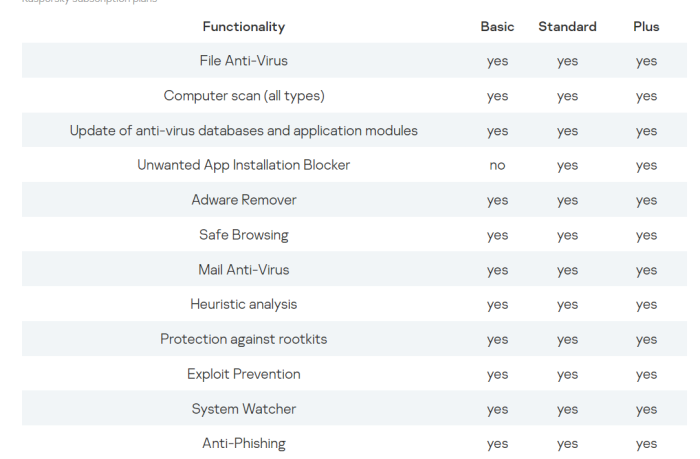Screen dimensions: 700x459
Task: Click Update of anti-virus databases row label
Action: pos(243,131)
